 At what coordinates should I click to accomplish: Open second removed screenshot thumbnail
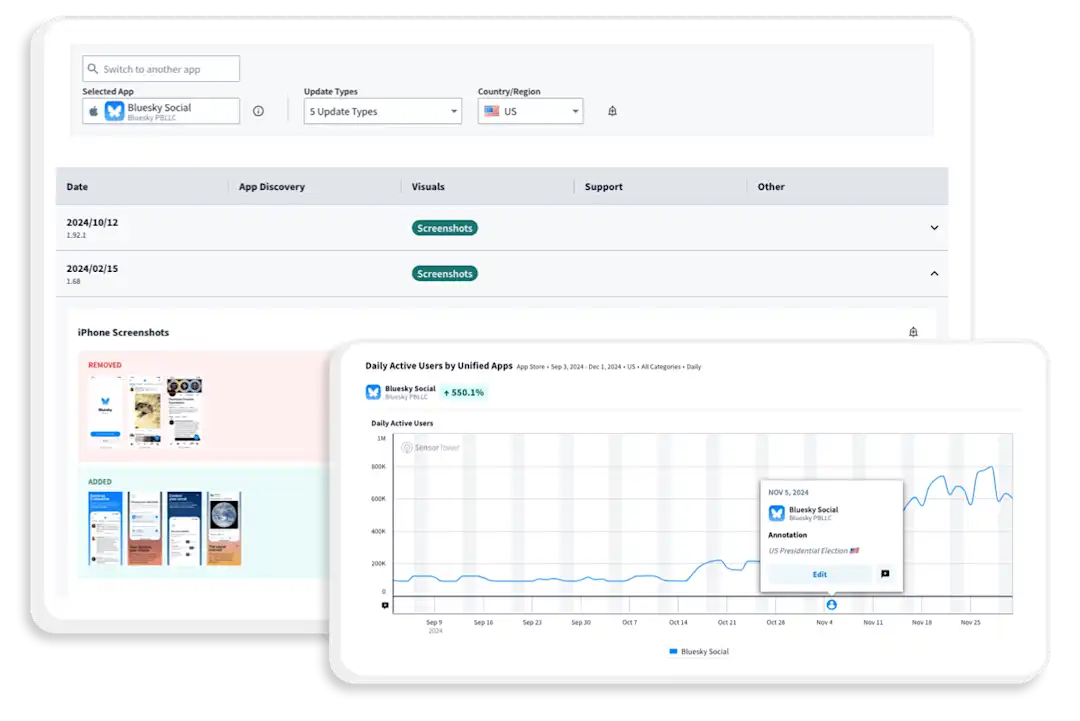pyautogui.click(x=145, y=412)
